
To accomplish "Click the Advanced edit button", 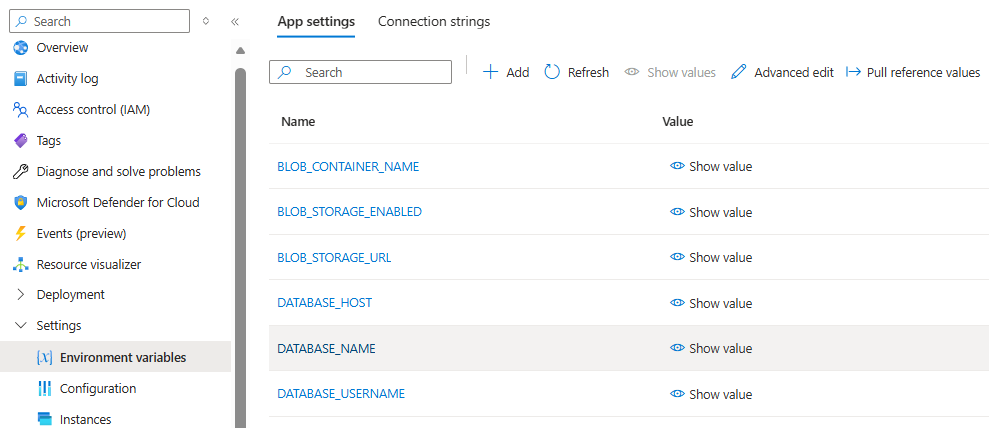I will (x=782, y=72).
